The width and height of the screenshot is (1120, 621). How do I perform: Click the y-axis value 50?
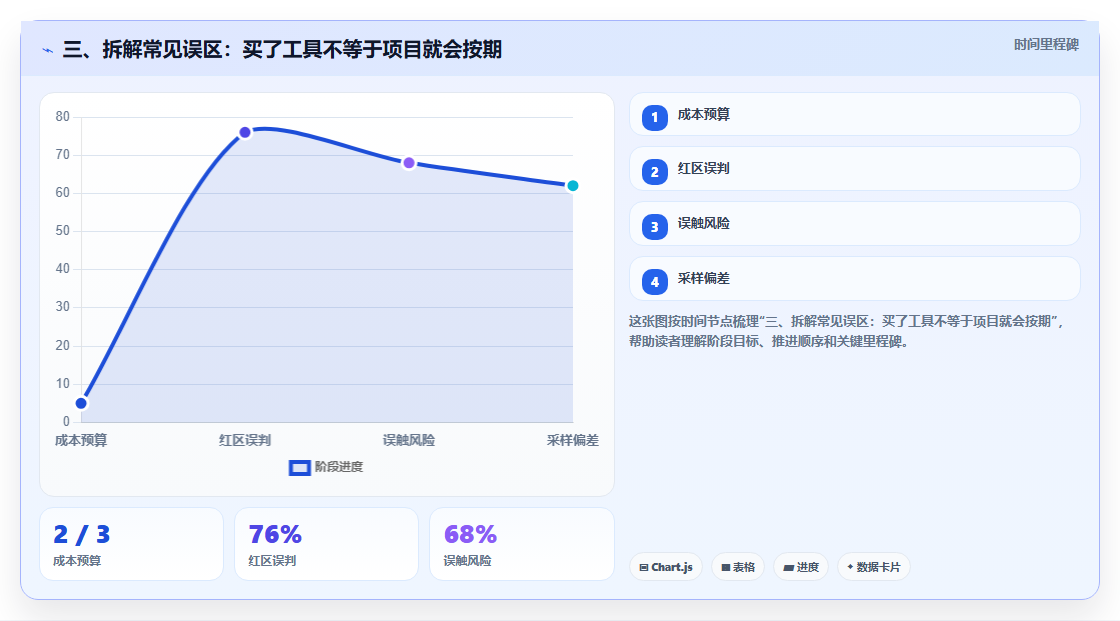point(63,231)
